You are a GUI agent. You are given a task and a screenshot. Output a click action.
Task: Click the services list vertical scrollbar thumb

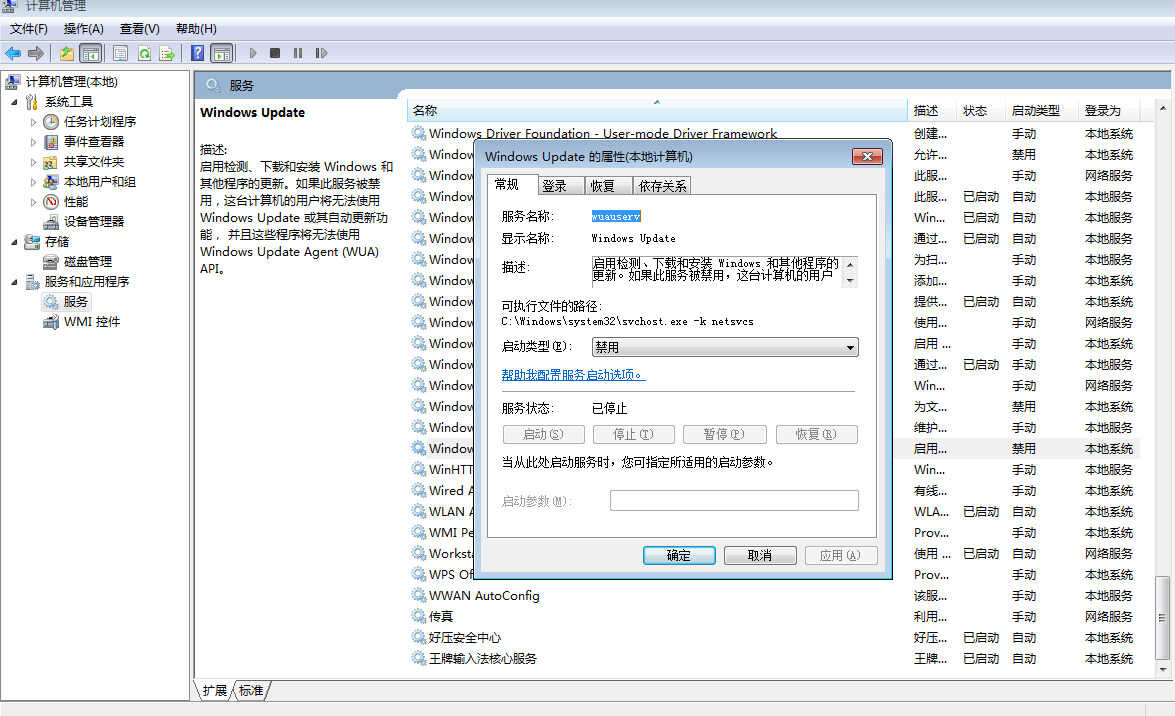tap(1162, 617)
